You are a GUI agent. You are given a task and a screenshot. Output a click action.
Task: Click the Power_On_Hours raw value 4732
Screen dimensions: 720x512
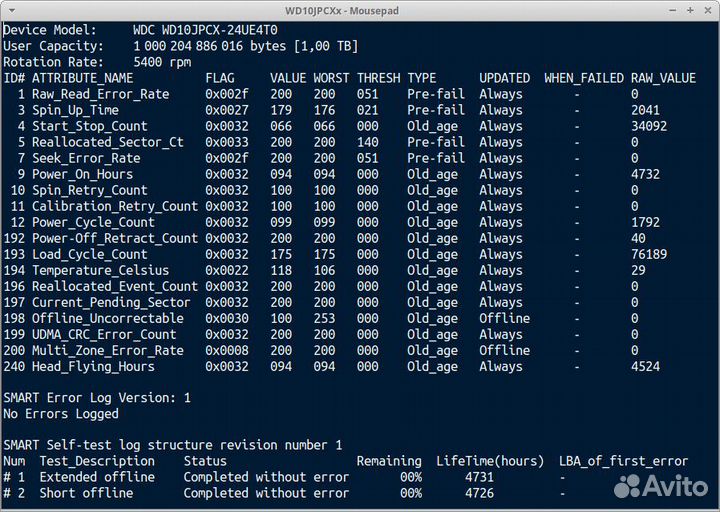tap(646, 174)
